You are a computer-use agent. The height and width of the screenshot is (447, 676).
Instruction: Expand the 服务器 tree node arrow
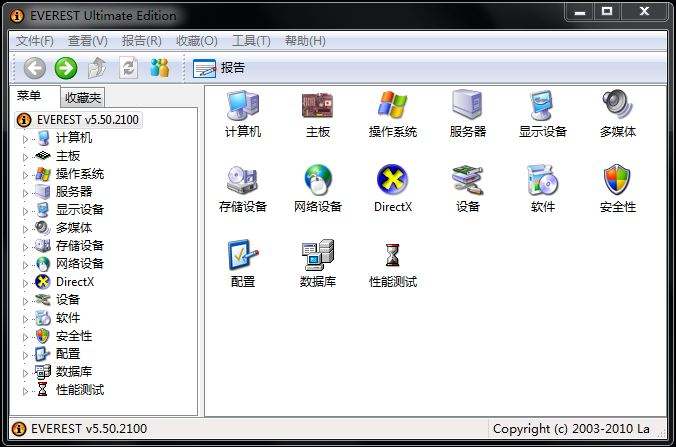pyautogui.click(x=25, y=193)
